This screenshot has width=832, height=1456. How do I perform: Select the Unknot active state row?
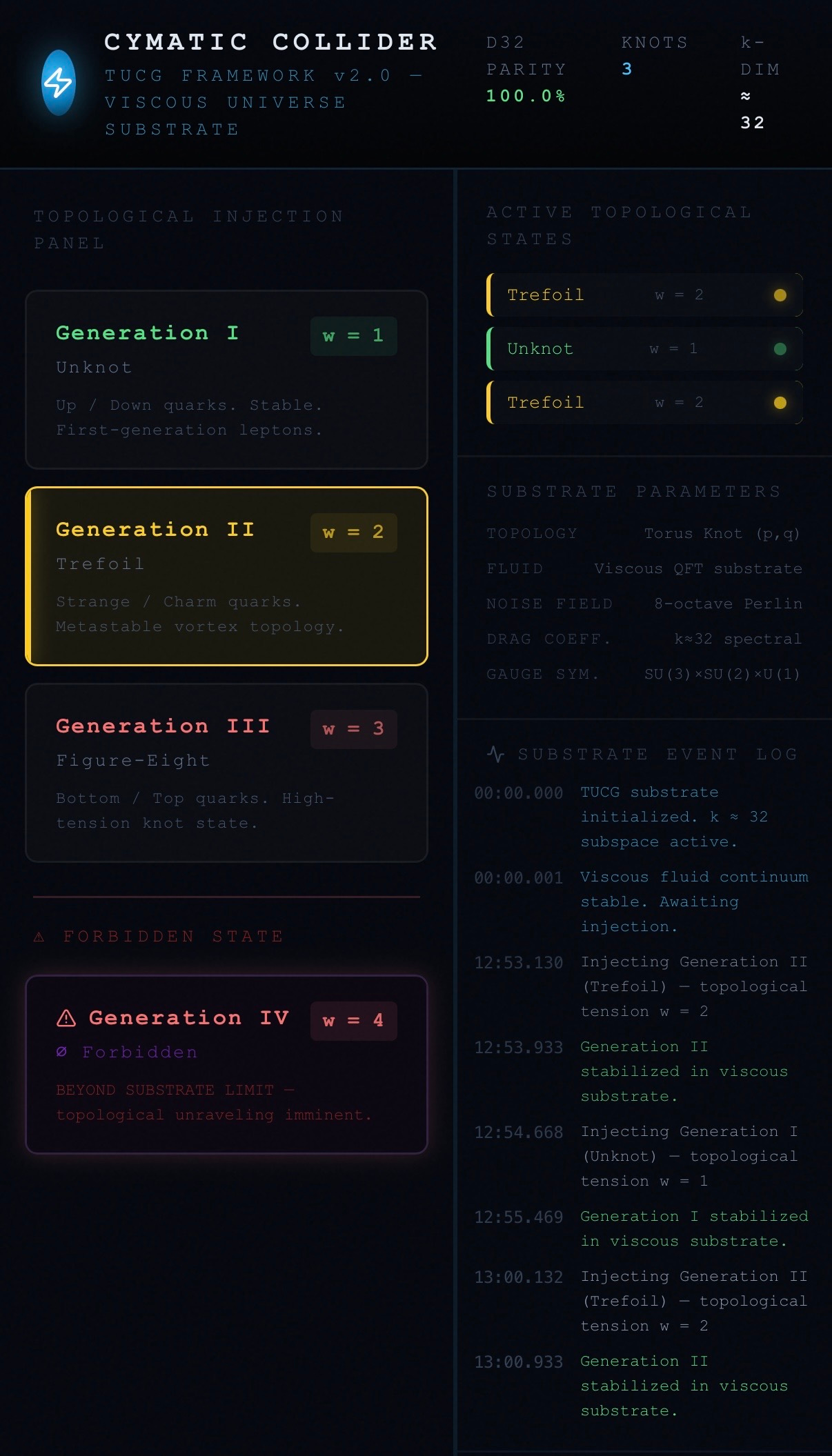(x=644, y=349)
